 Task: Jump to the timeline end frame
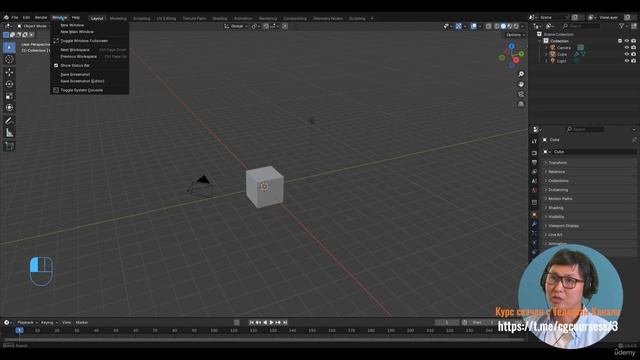tap(285, 322)
